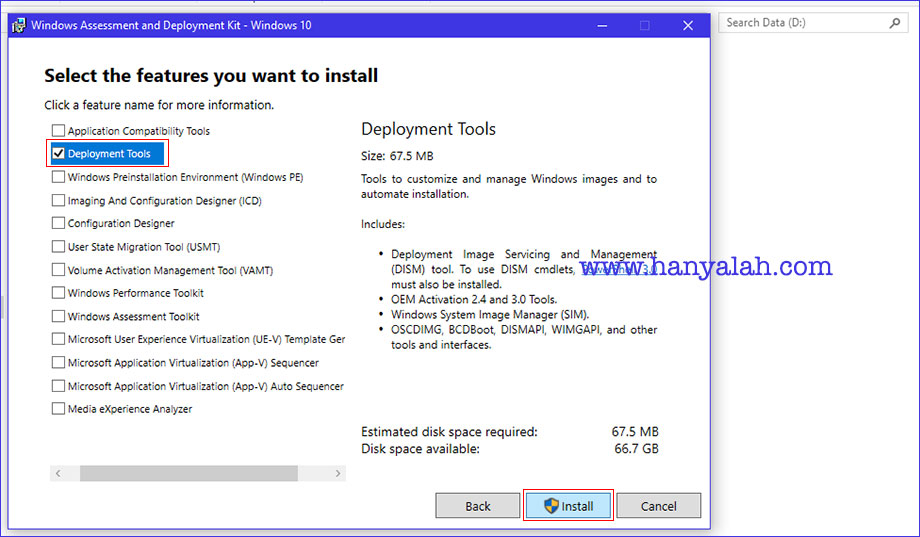Select Windows Performance Toolkit feature name
Image resolution: width=920 pixels, height=537 pixels.
coord(136,293)
